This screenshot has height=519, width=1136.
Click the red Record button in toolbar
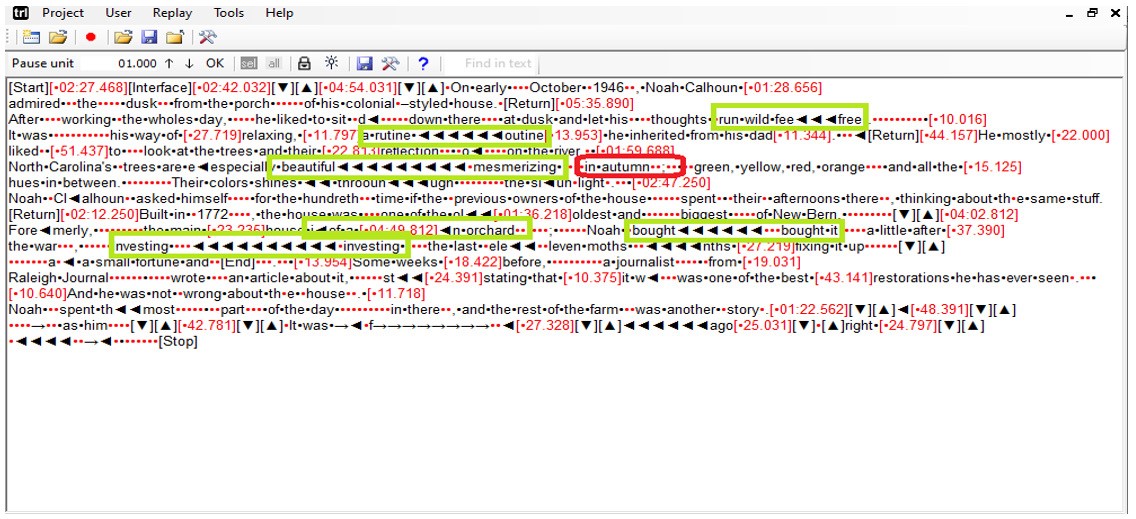[x=91, y=37]
